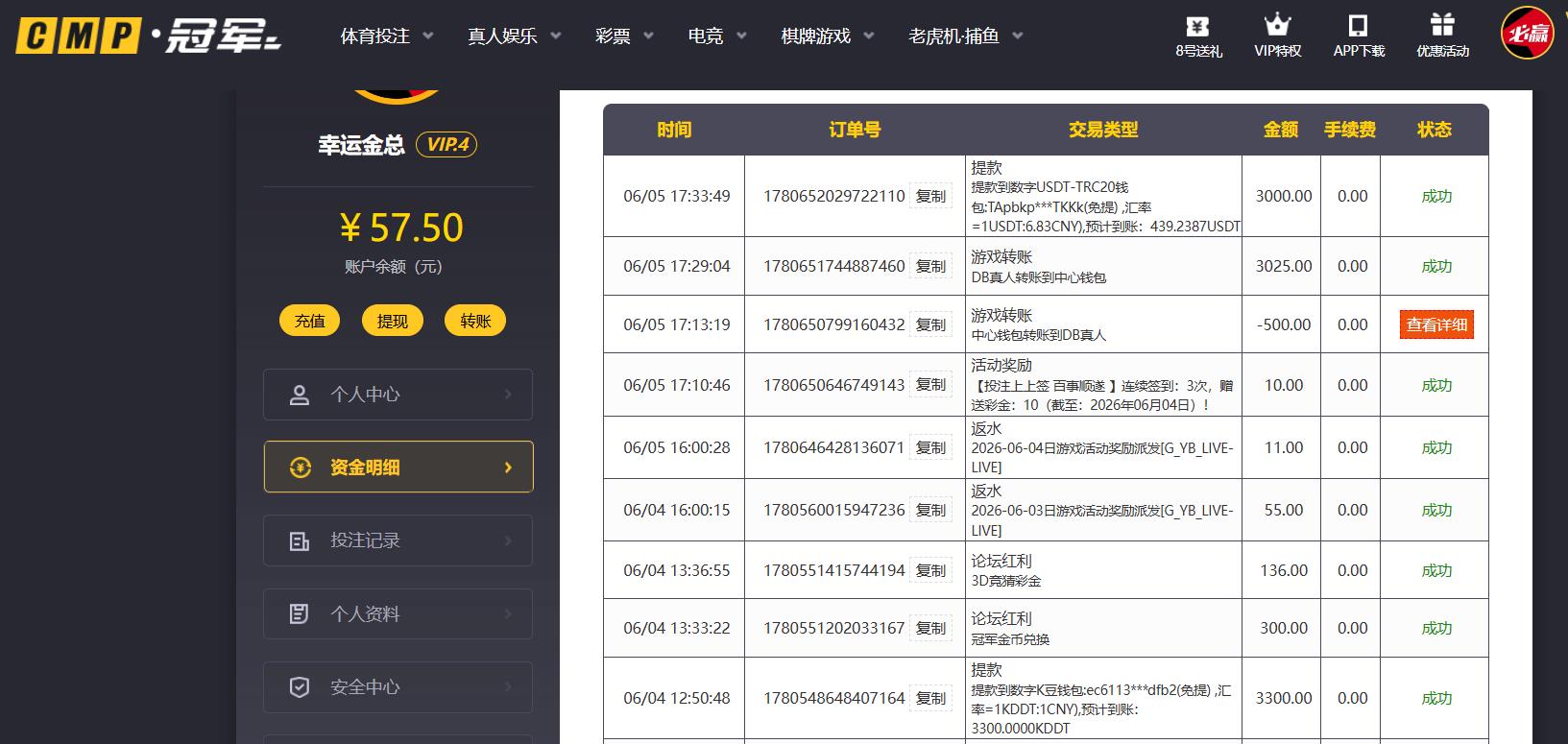Click the 个人资料 profile sheet icon
Screen dimensions: 1568x744
click(x=300, y=614)
